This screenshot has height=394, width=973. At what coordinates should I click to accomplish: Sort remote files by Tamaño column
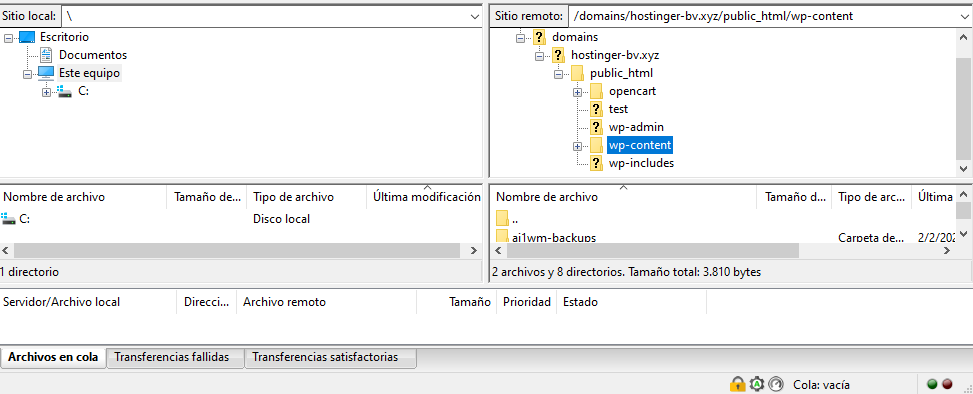(x=794, y=197)
